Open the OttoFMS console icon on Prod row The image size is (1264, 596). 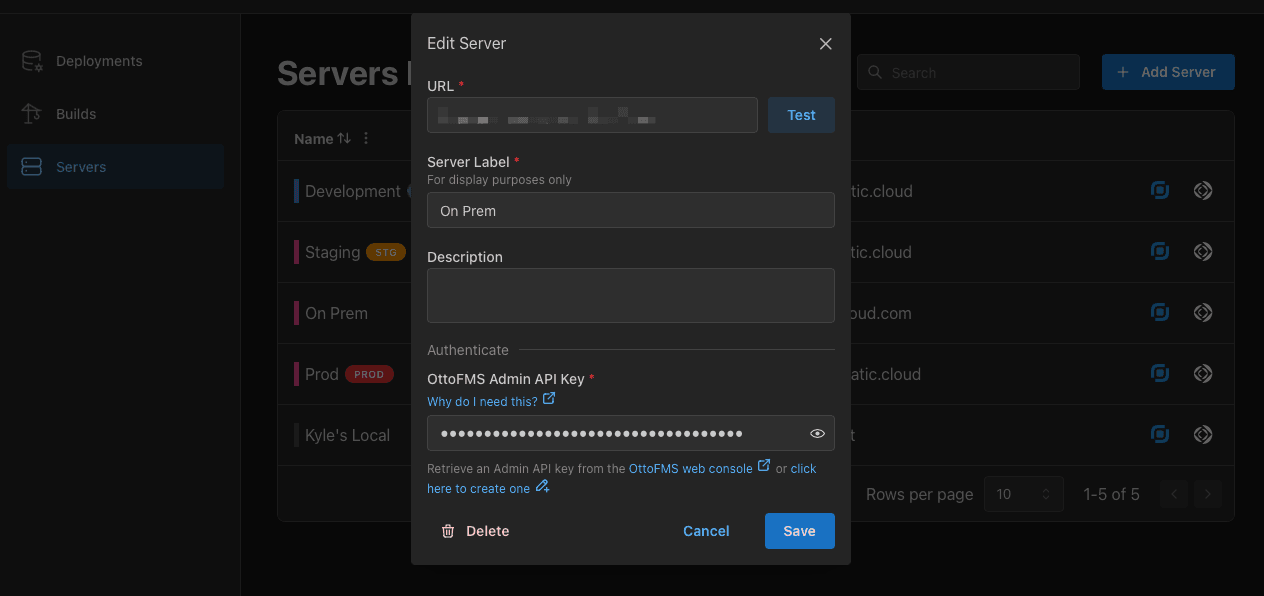coord(1159,373)
